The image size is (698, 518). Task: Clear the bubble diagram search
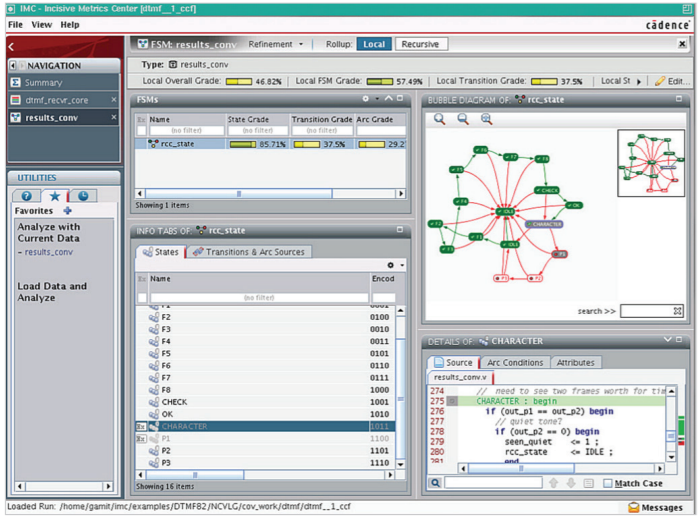click(678, 311)
